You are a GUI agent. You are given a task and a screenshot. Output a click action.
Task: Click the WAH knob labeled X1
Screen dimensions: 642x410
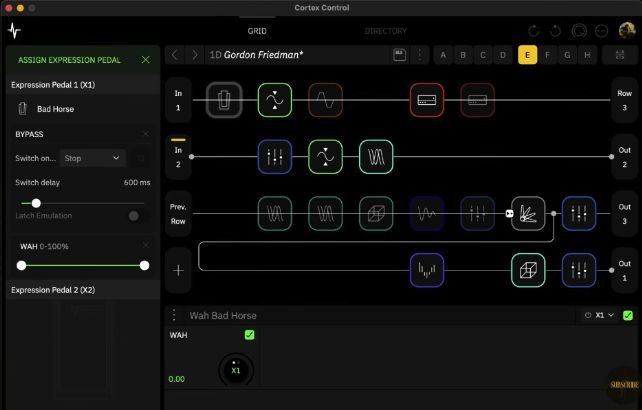tap(235, 369)
